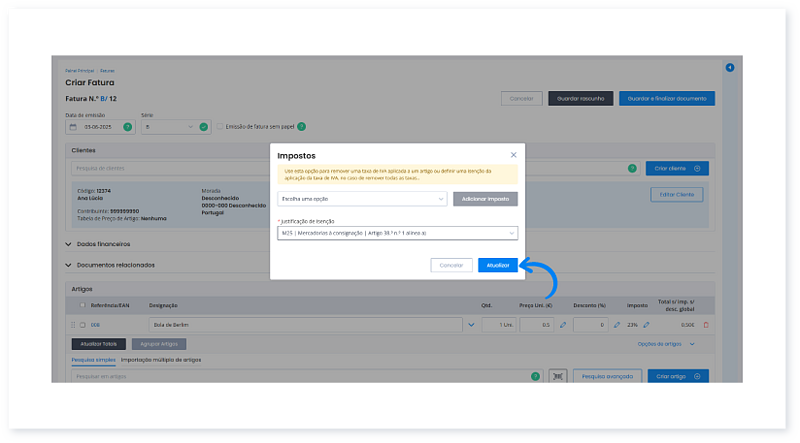The height and width of the screenshot is (443, 800).
Task: Click 'Adicionar imposto' button
Action: [x=485, y=199]
